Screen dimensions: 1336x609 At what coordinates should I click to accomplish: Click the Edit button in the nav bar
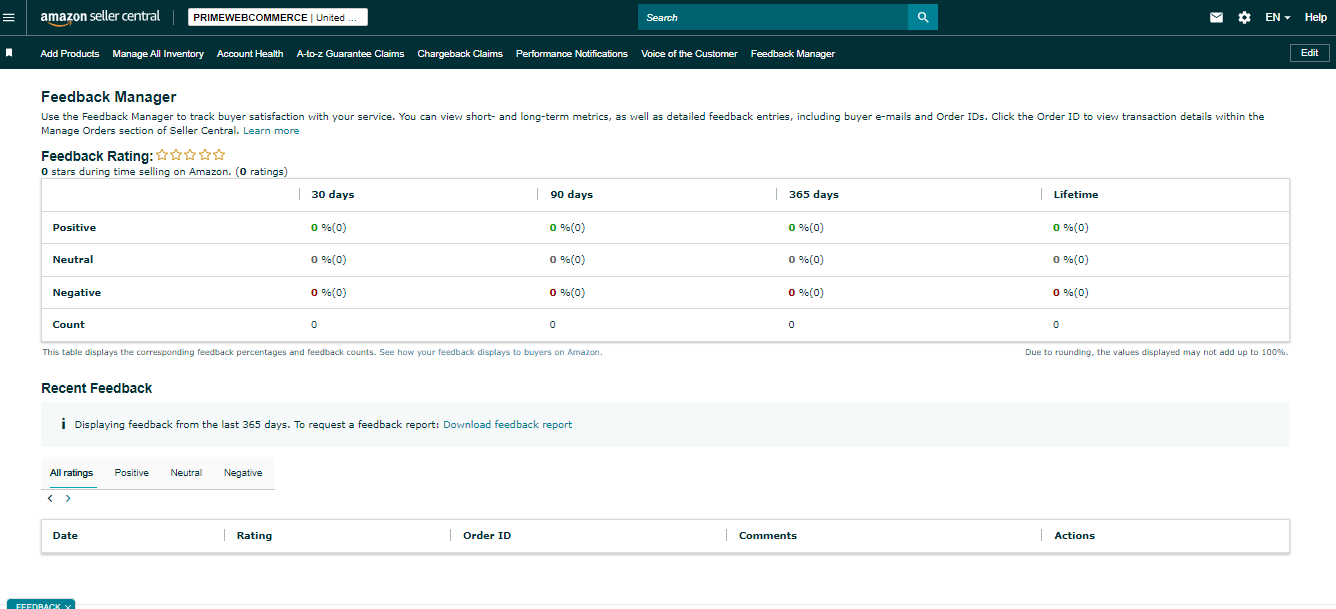pyautogui.click(x=1309, y=53)
